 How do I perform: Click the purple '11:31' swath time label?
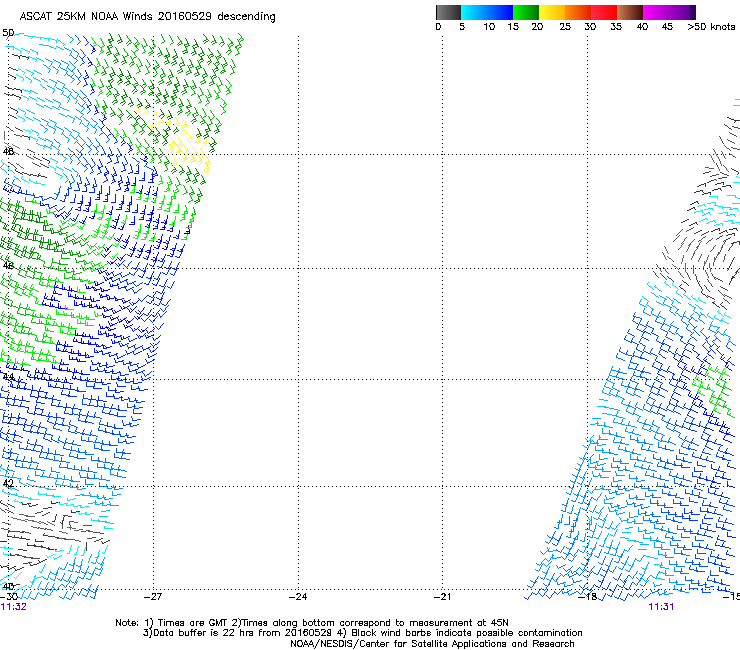coord(661,607)
